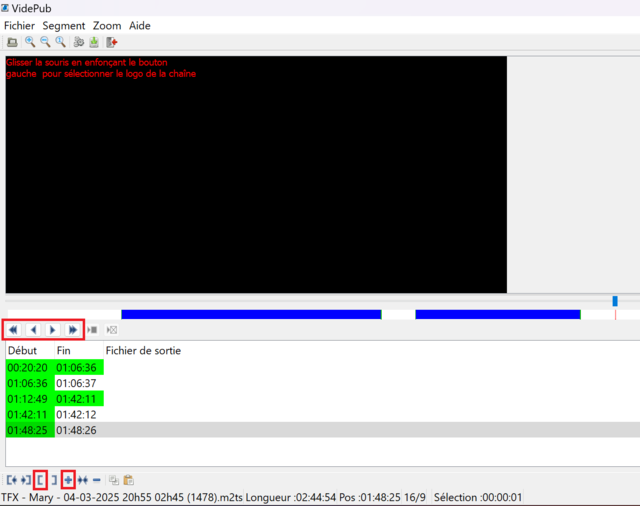Click the first blue segment on the timeline

coord(251,315)
